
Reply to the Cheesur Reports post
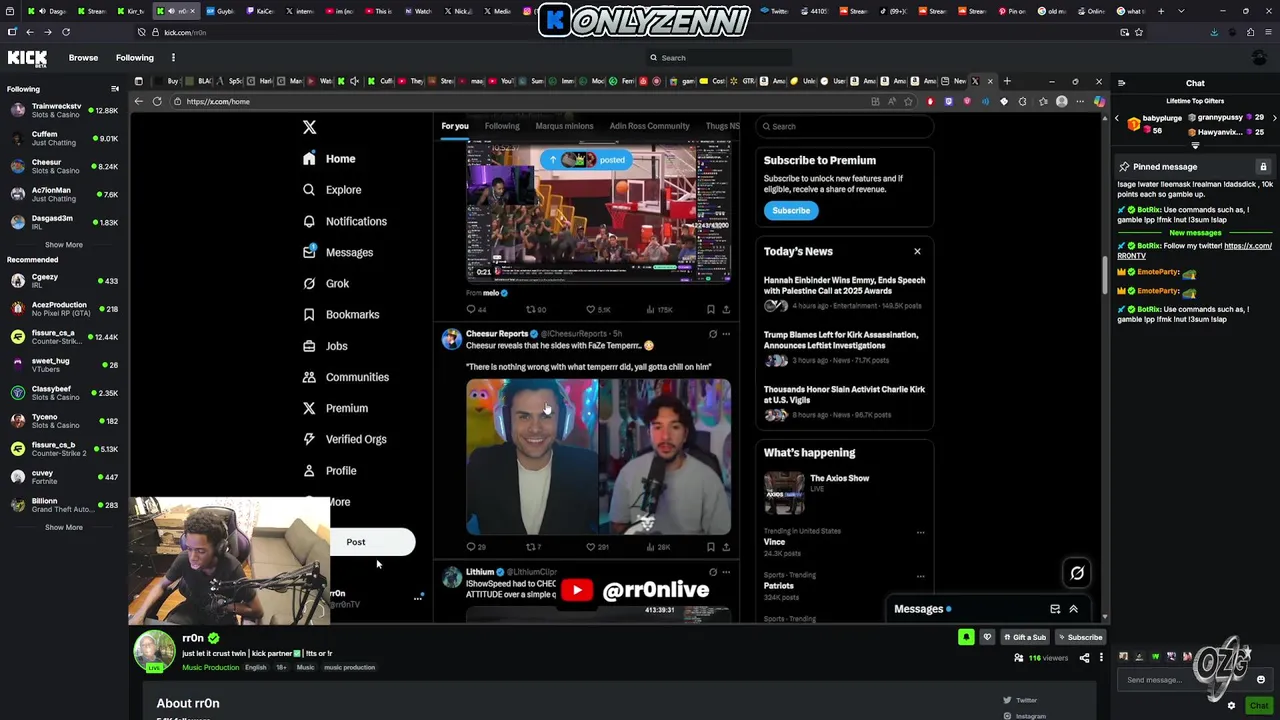point(476,547)
